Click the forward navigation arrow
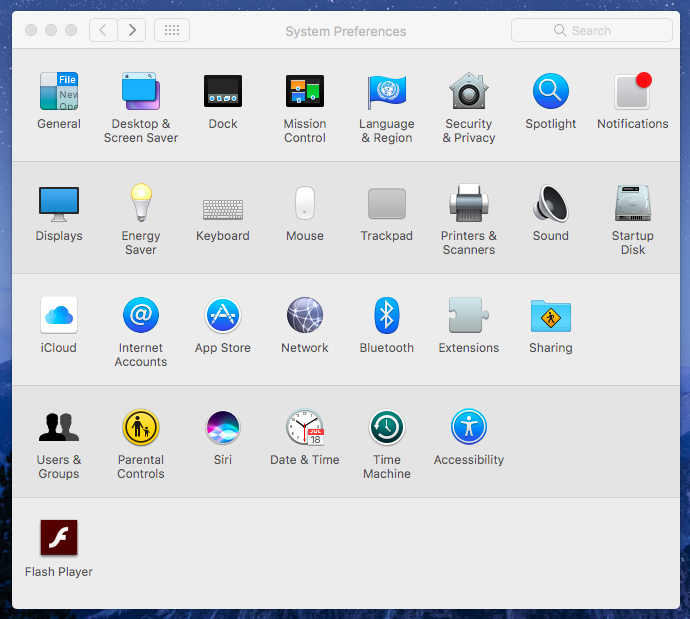 [x=132, y=30]
